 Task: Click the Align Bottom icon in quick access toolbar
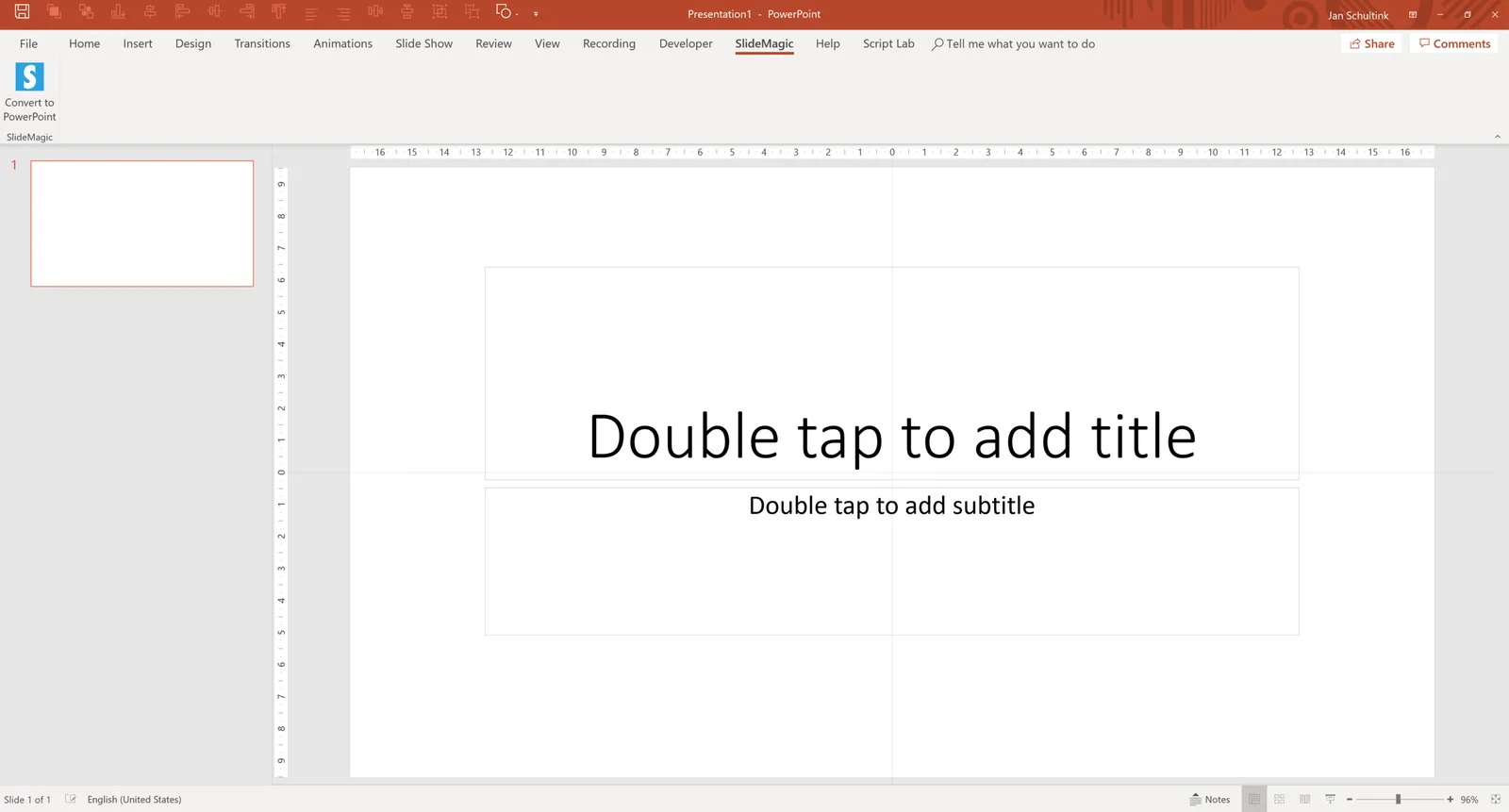point(118,12)
